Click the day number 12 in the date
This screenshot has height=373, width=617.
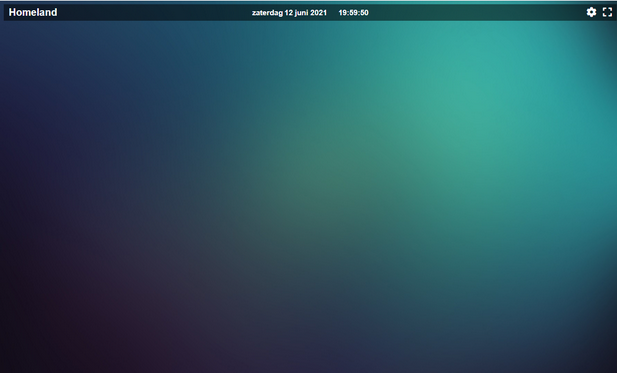coord(288,13)
